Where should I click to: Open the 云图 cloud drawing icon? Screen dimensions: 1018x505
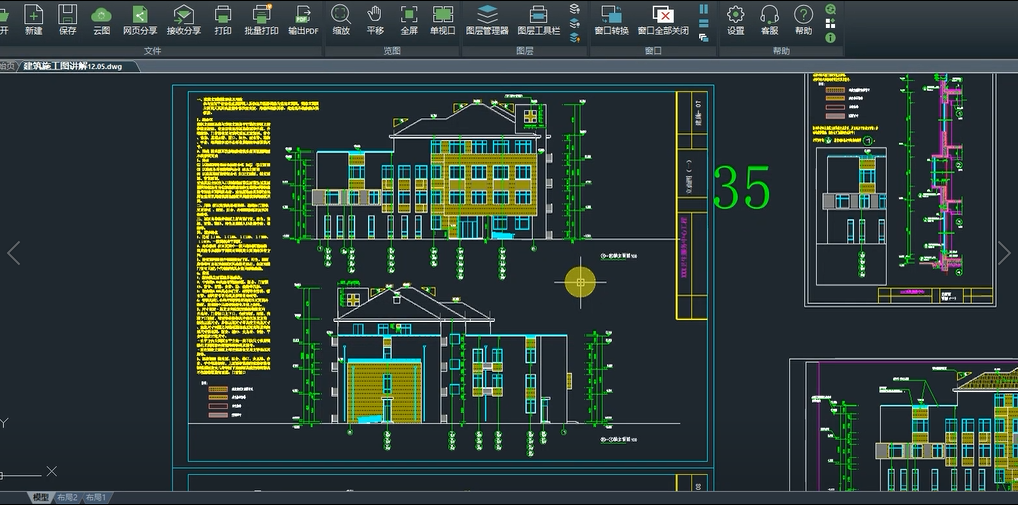pyautogui.click(x=101, y=18)
